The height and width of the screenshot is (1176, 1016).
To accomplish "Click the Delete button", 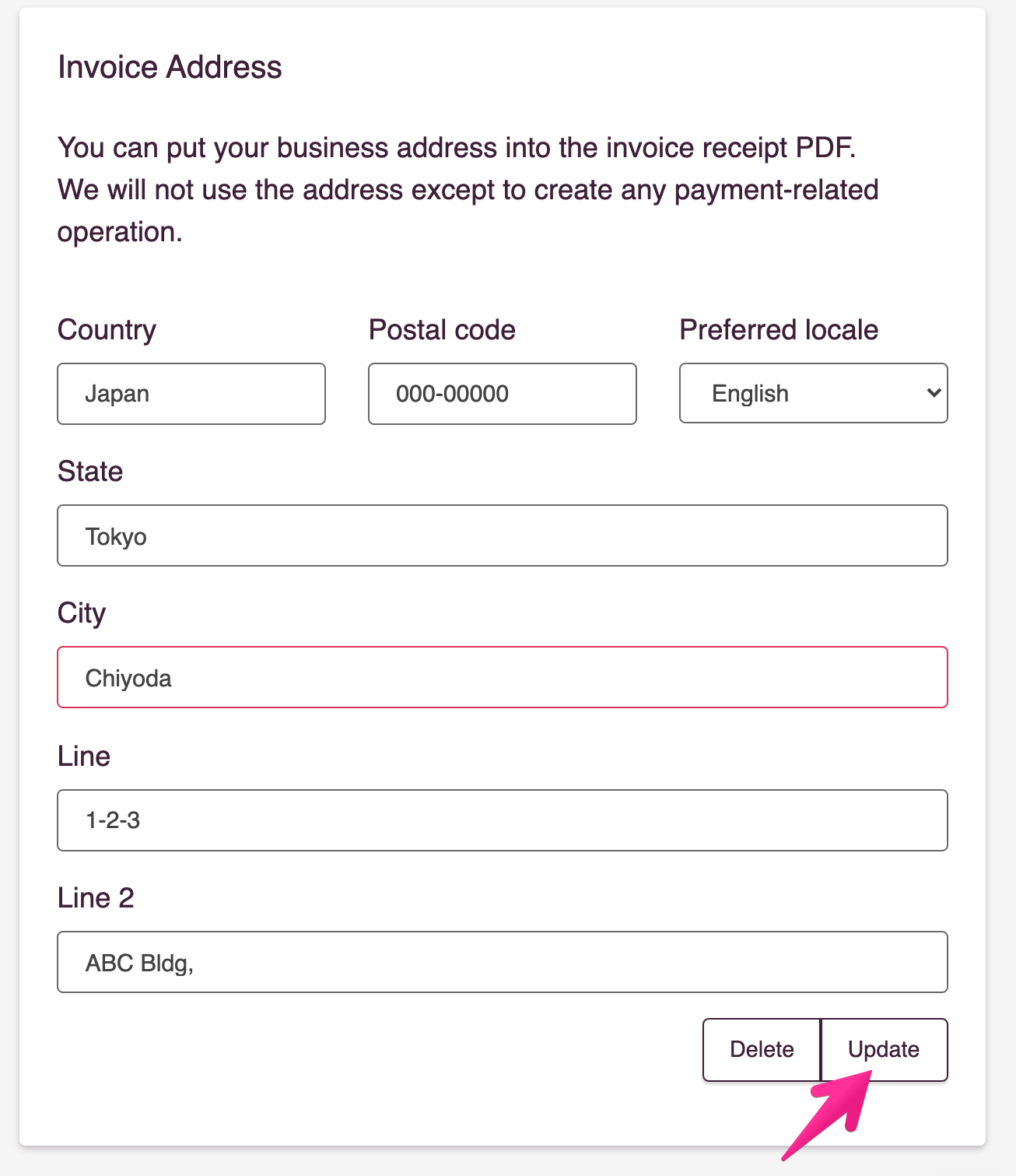I will (762, 1050).
